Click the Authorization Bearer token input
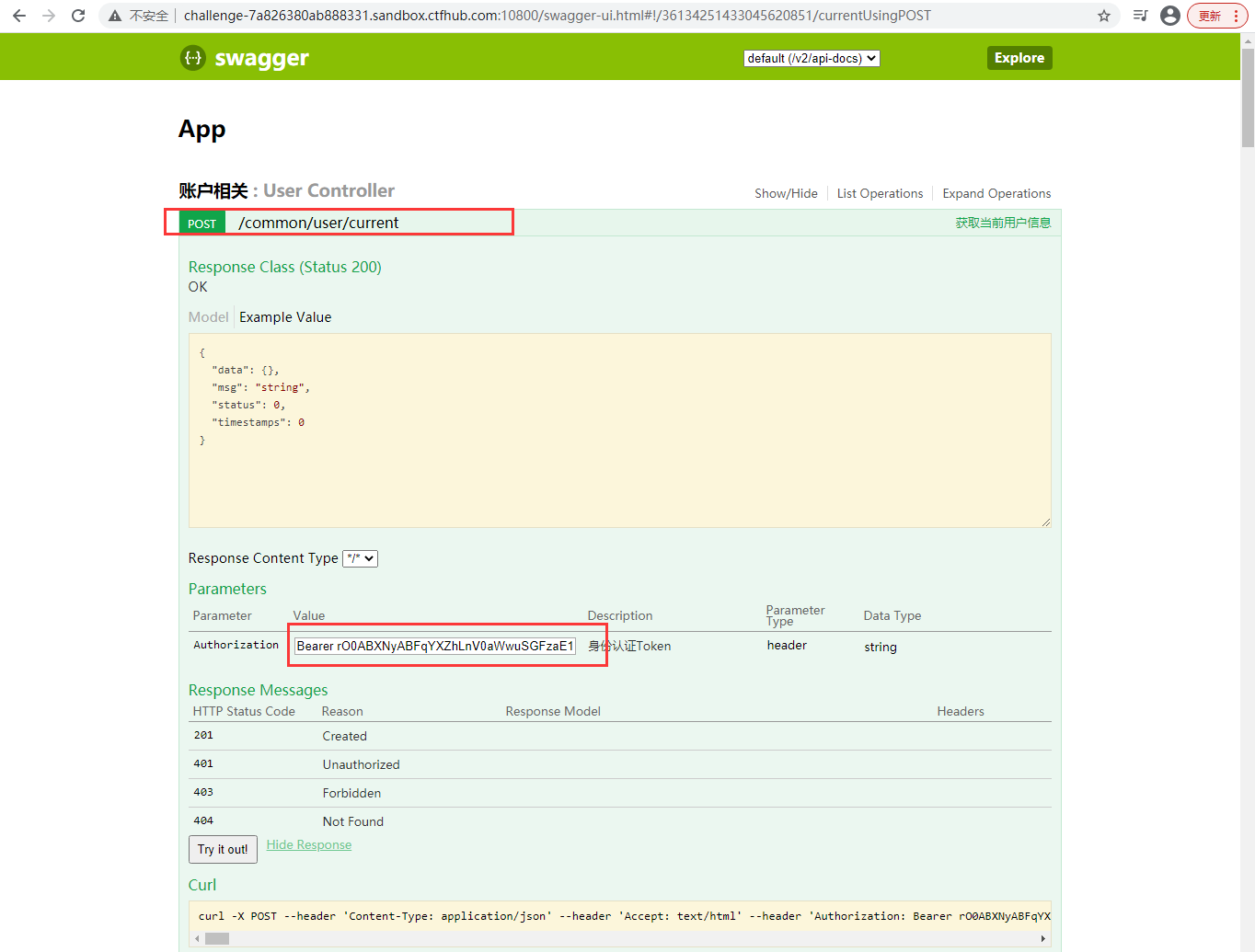The image size is (1255, 952). click(x=435, y=646)
